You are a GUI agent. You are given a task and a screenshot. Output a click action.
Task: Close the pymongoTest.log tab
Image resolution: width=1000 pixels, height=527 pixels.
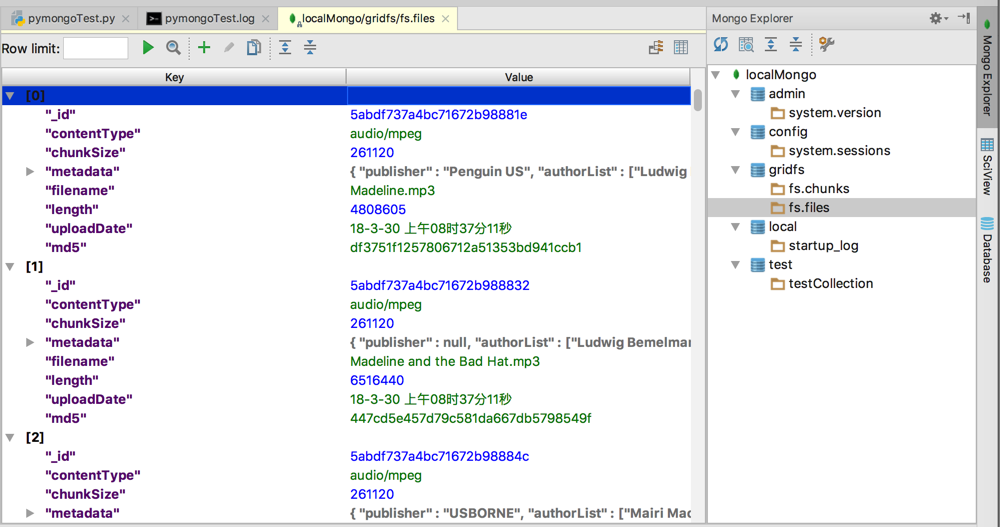tap(266, 19)
